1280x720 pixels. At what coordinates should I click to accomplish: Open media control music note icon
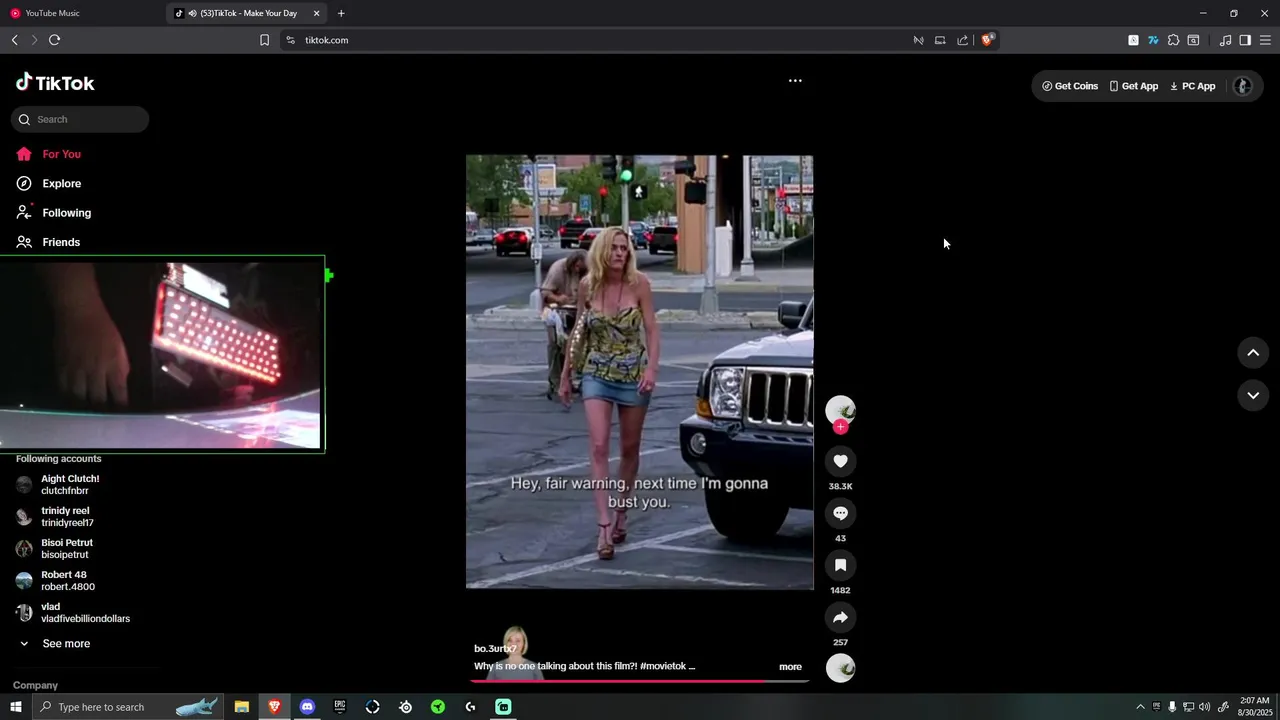click(x=1225, y=40)
